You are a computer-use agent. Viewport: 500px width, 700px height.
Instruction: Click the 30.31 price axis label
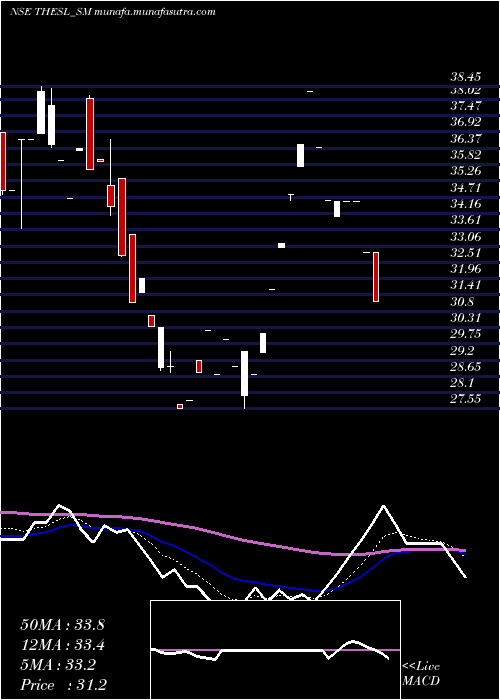(466, 318)
